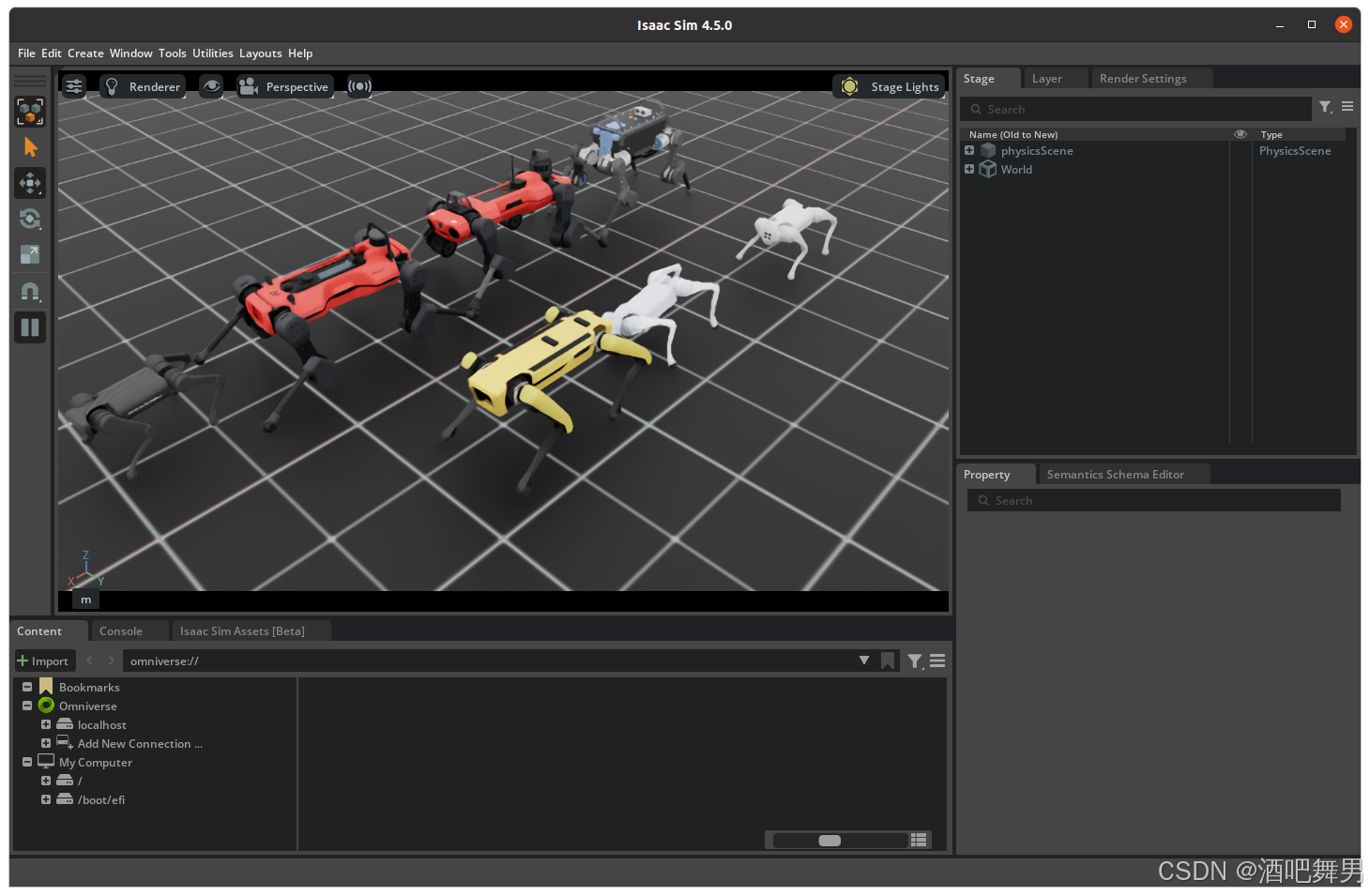
Task: Pause the simulation
Action: [30, 327]
